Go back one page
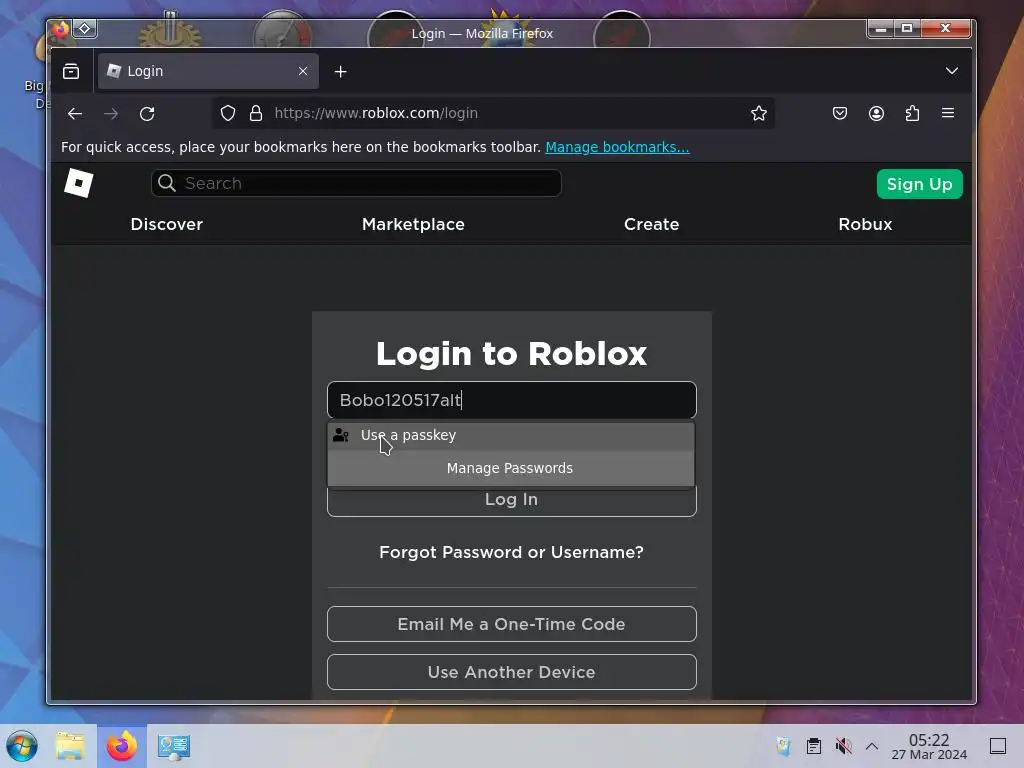Screen dimensions: 1024x768 click(75, 114)
